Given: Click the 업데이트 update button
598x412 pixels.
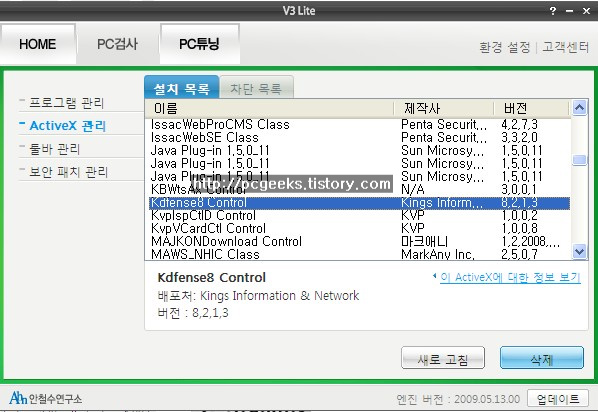Looking at the screenshot, I should click(558, 399).
